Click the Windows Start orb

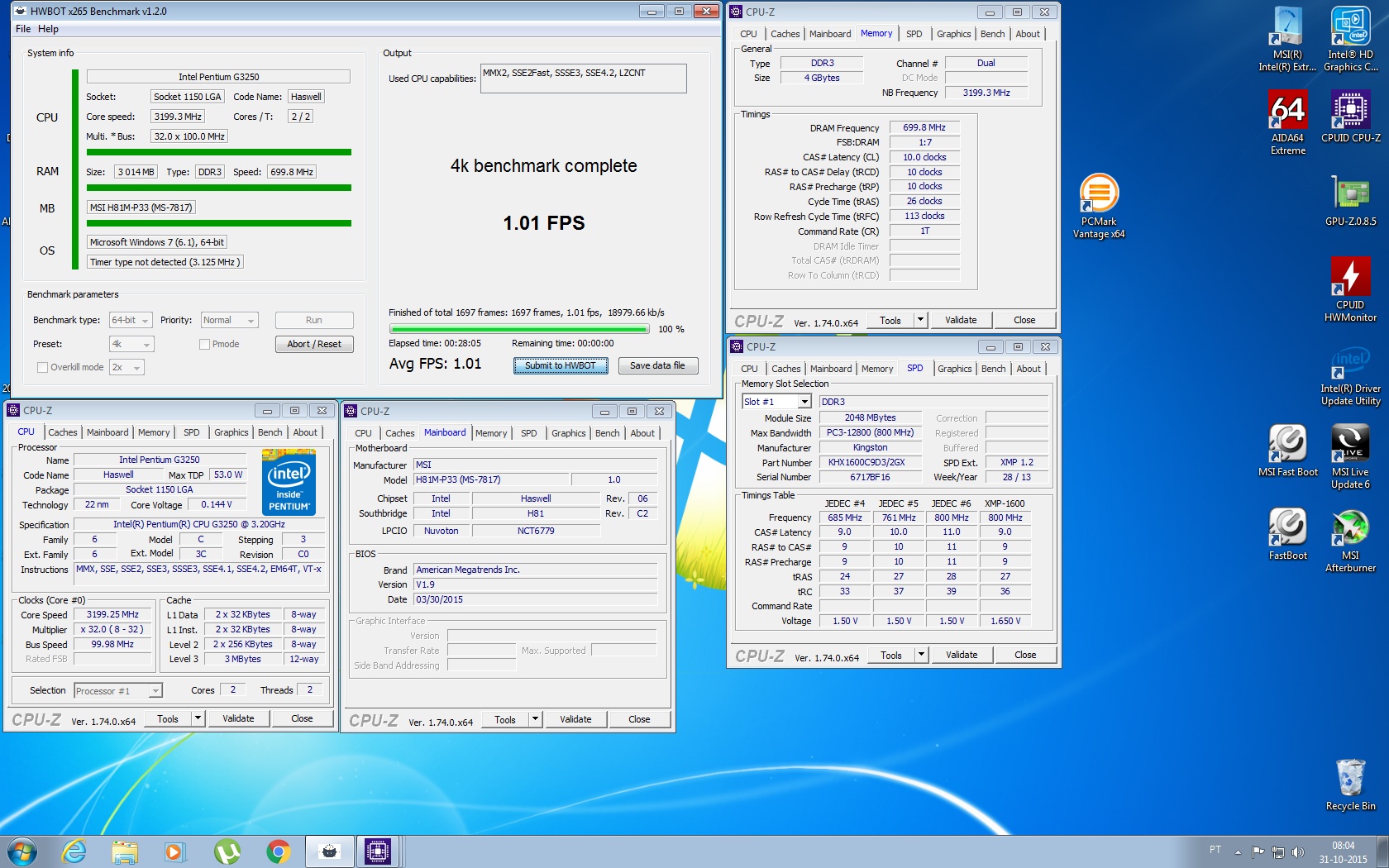[x=22, y=851]
